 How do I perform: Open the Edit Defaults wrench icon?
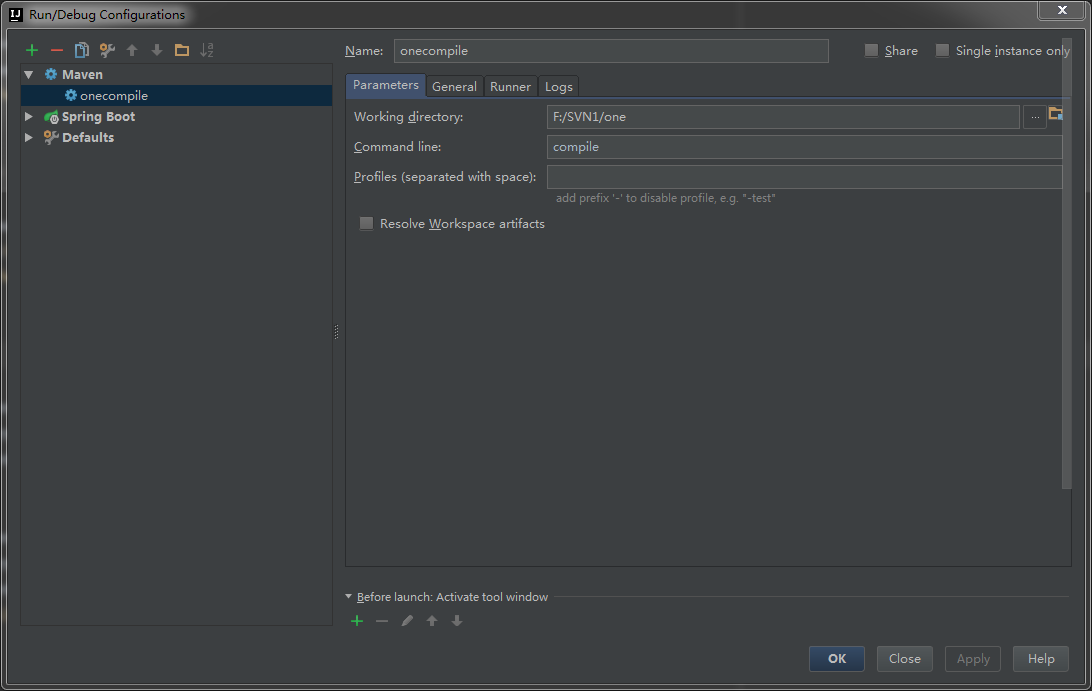click(107, 50)
